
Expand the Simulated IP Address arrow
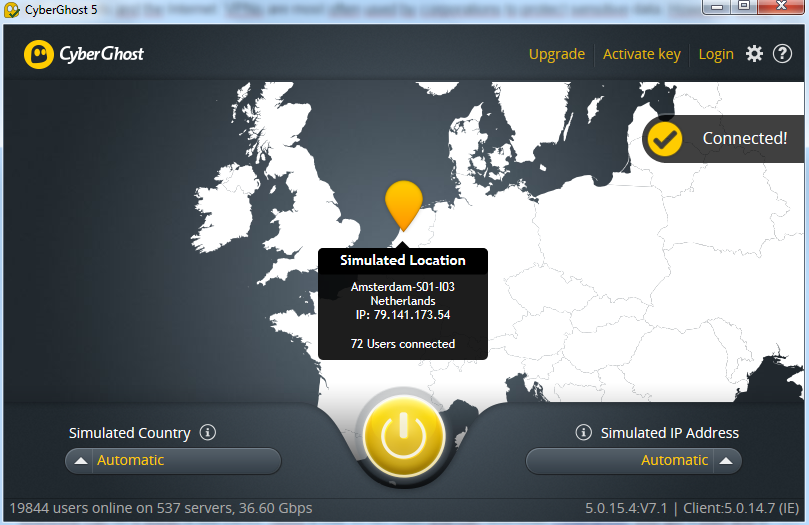click(x=726, y=461)
